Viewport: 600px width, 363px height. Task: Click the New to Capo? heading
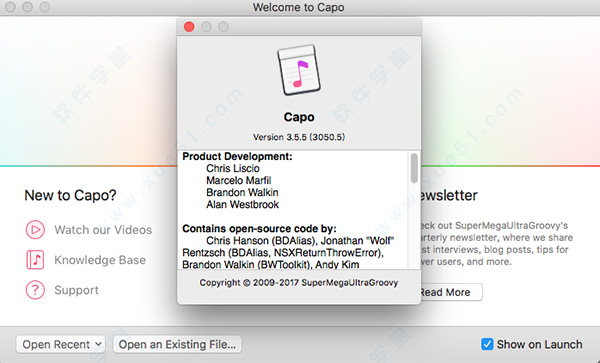pyautogui.click(x=70, y=195)
